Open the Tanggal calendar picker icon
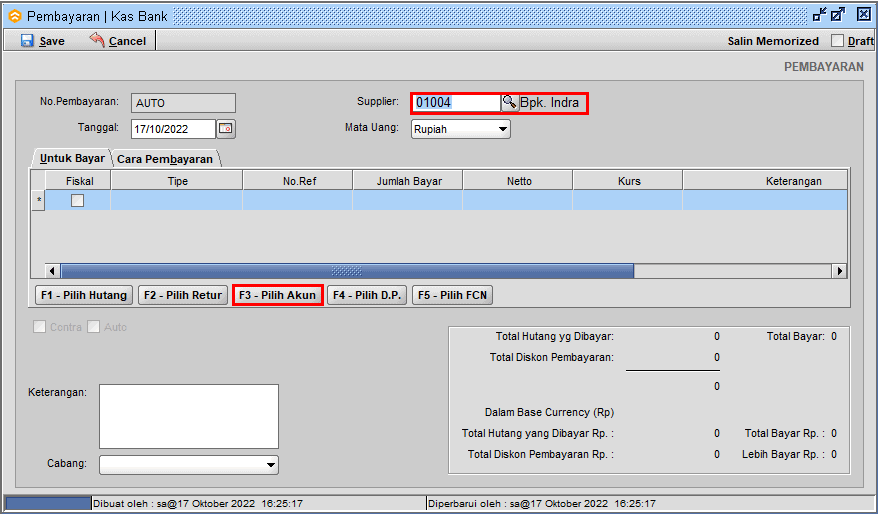The width and height of the screenshot is (878, 514). (226, 129)
